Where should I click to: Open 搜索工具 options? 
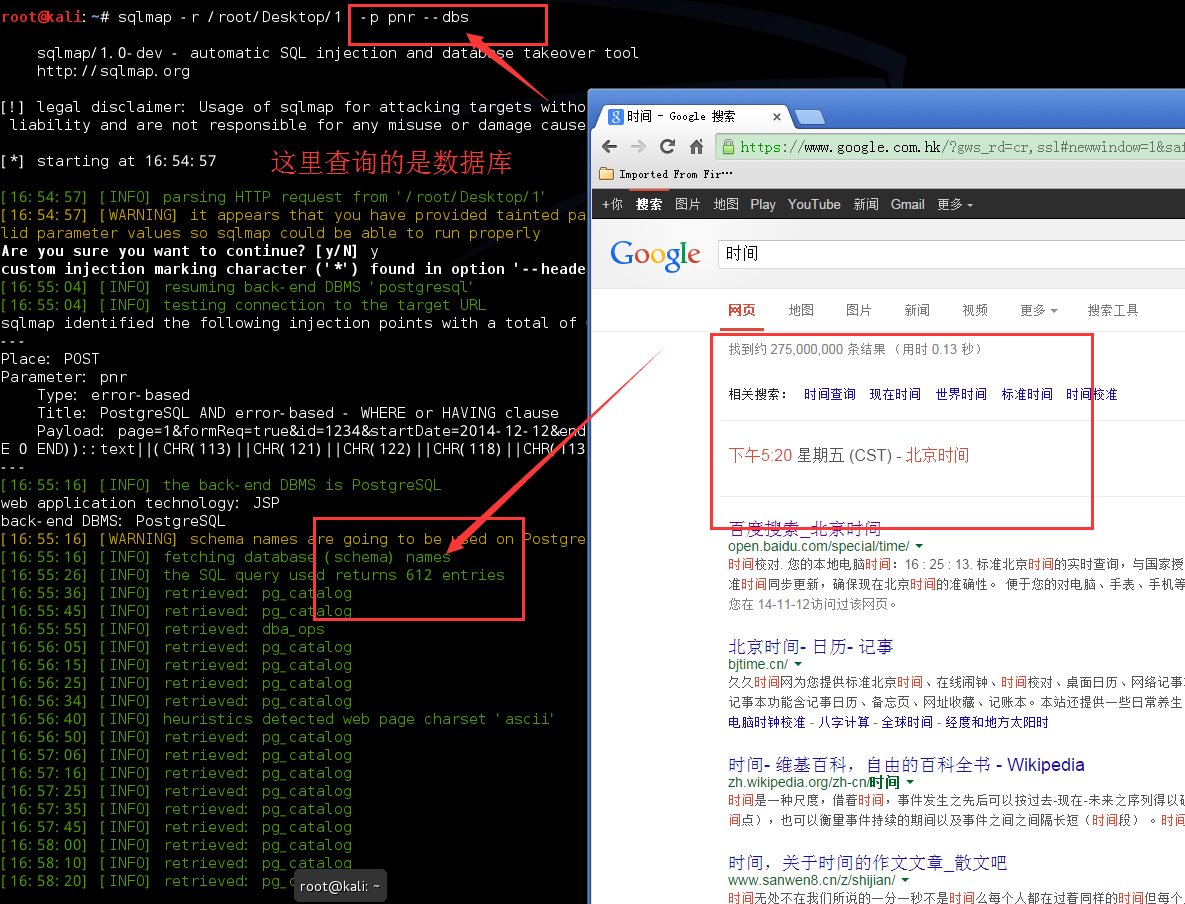click(x=1112, y=310)
